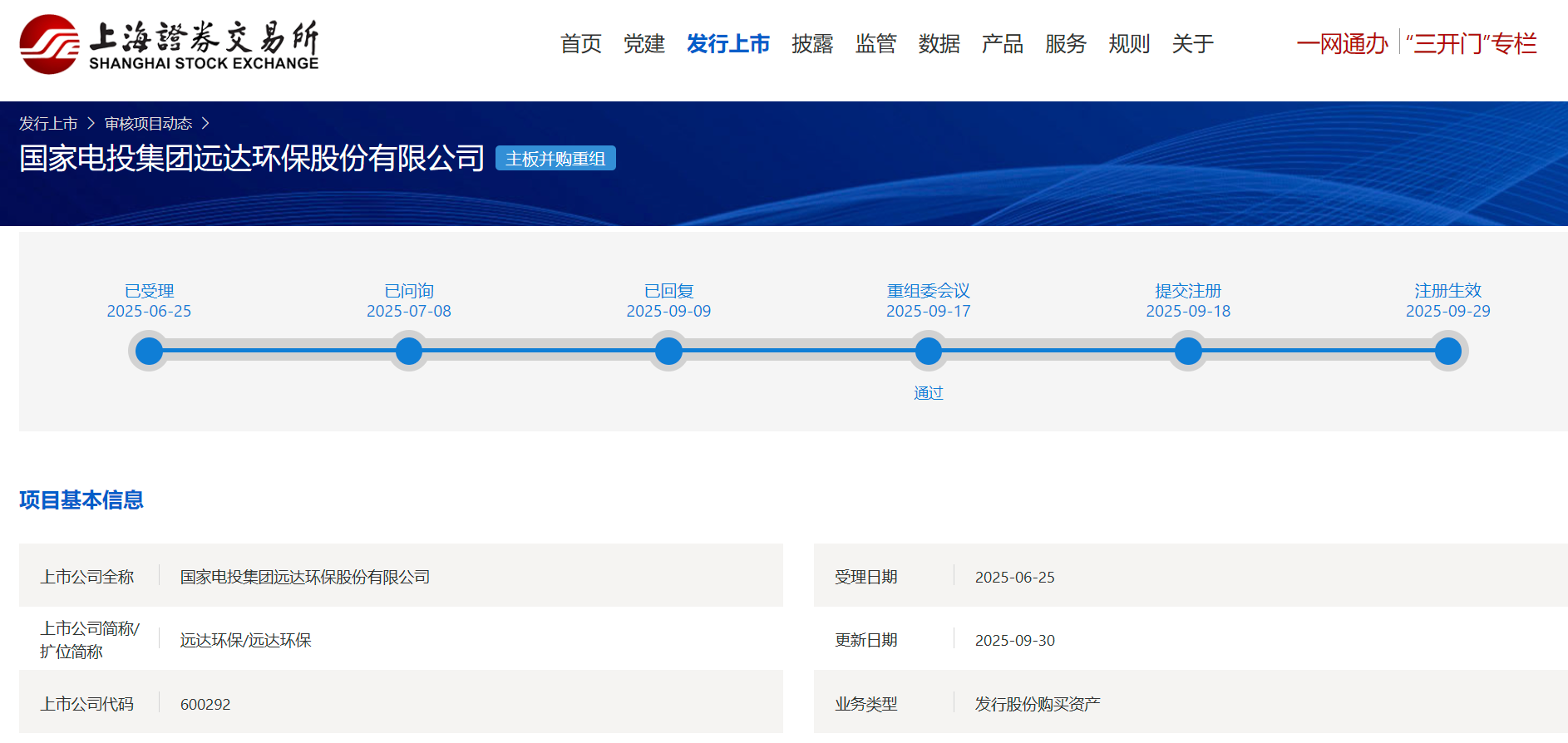This screenshot has height=743, width=1568.
Task: Select the 已受理 timeline dot
Action: (x=149, y=351)
